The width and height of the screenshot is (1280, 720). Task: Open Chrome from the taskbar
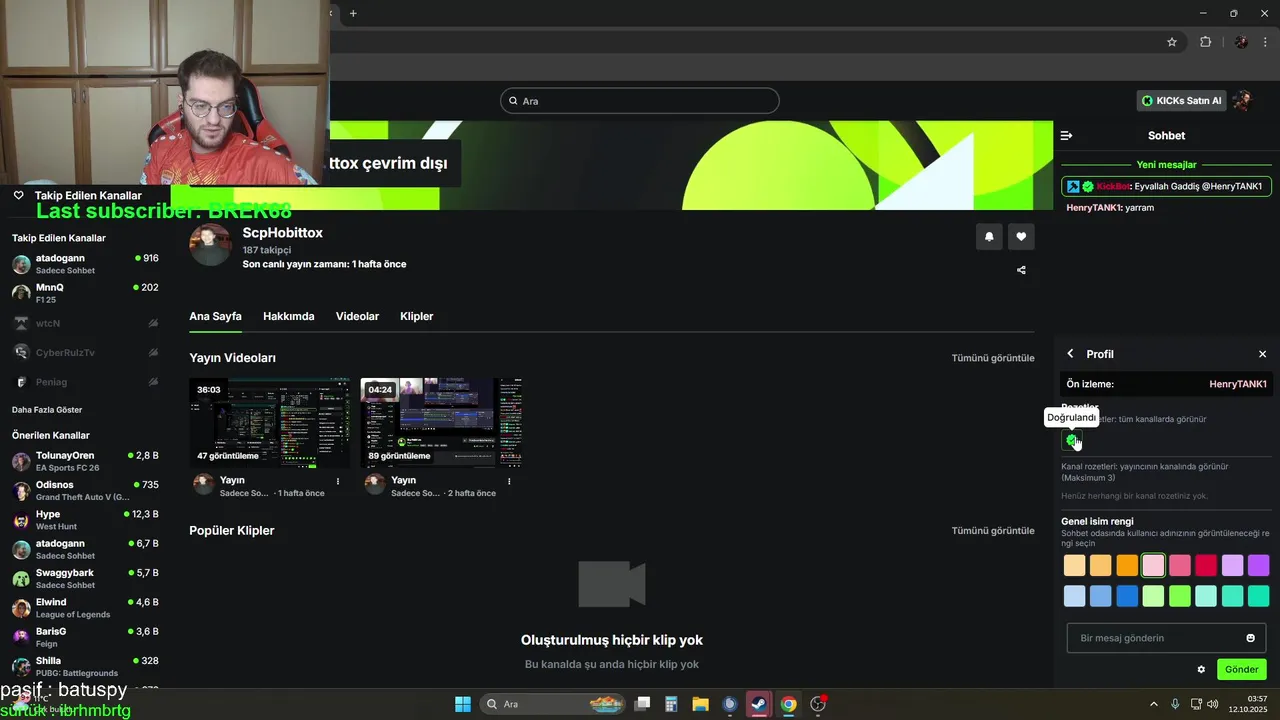tap(788, 704)
